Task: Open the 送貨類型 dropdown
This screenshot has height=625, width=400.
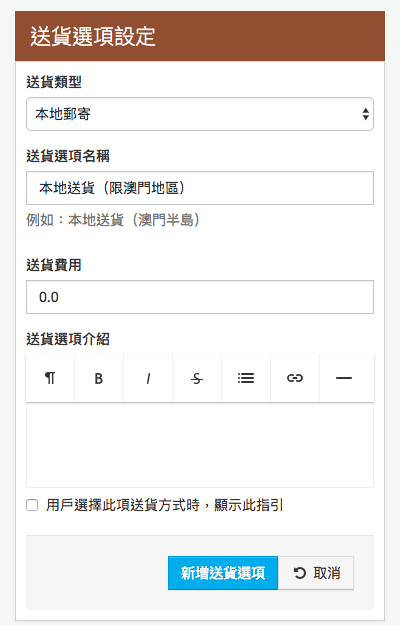Action: [x=200, y=114]
